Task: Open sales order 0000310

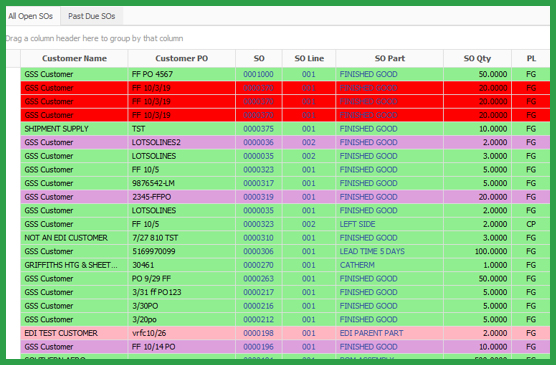Action: tap(258, 238)
